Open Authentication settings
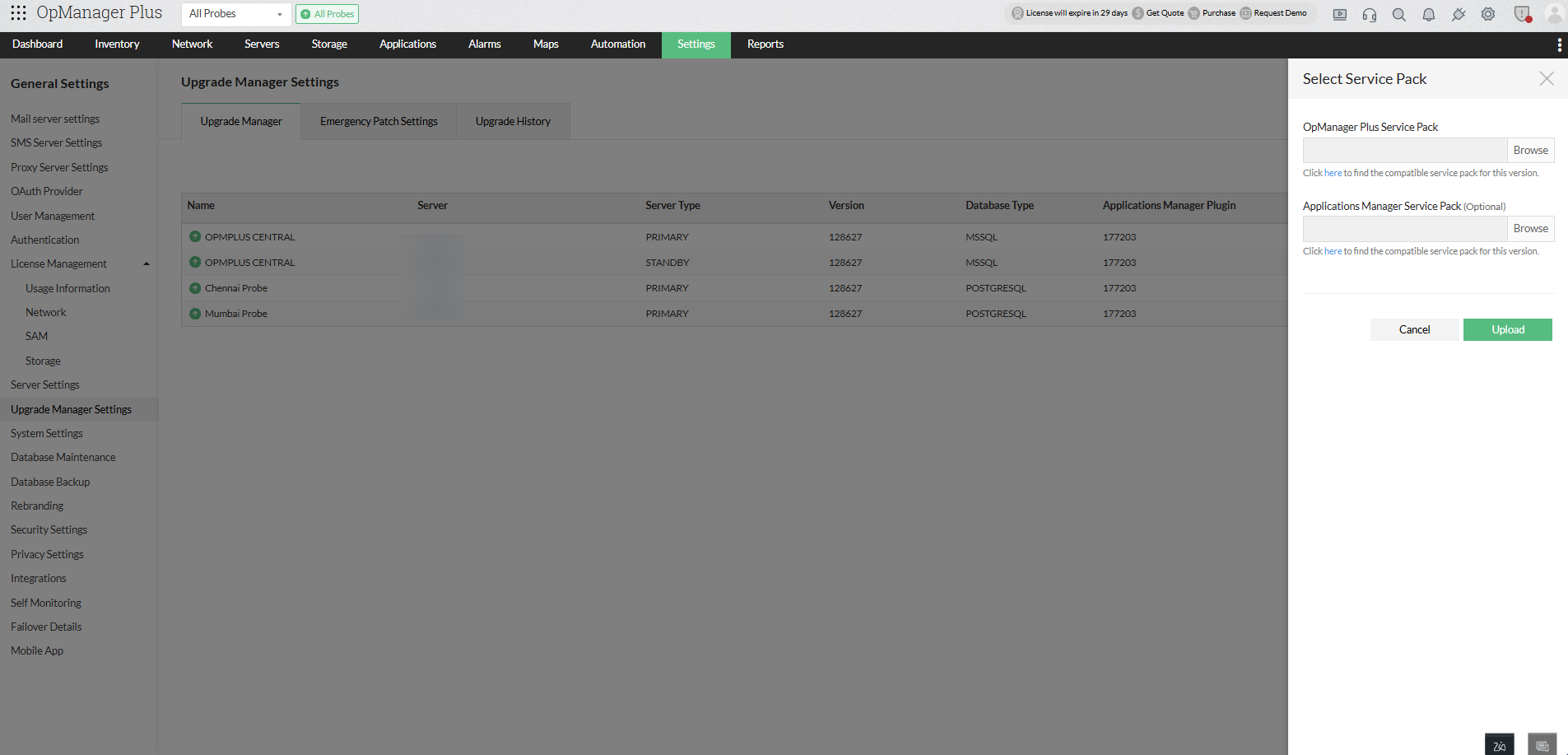This screenshot has width=1568, height=755. (45, 240)
